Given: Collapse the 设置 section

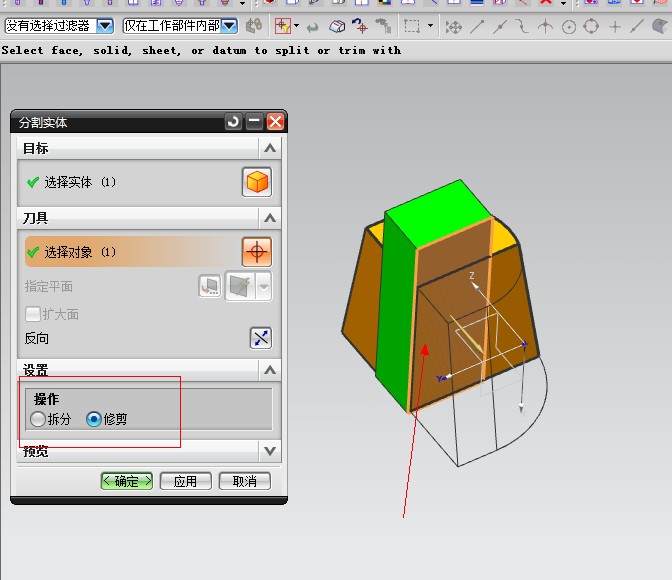Looking at the screenshot, I should pyautogui.click(x=270, y=370).
